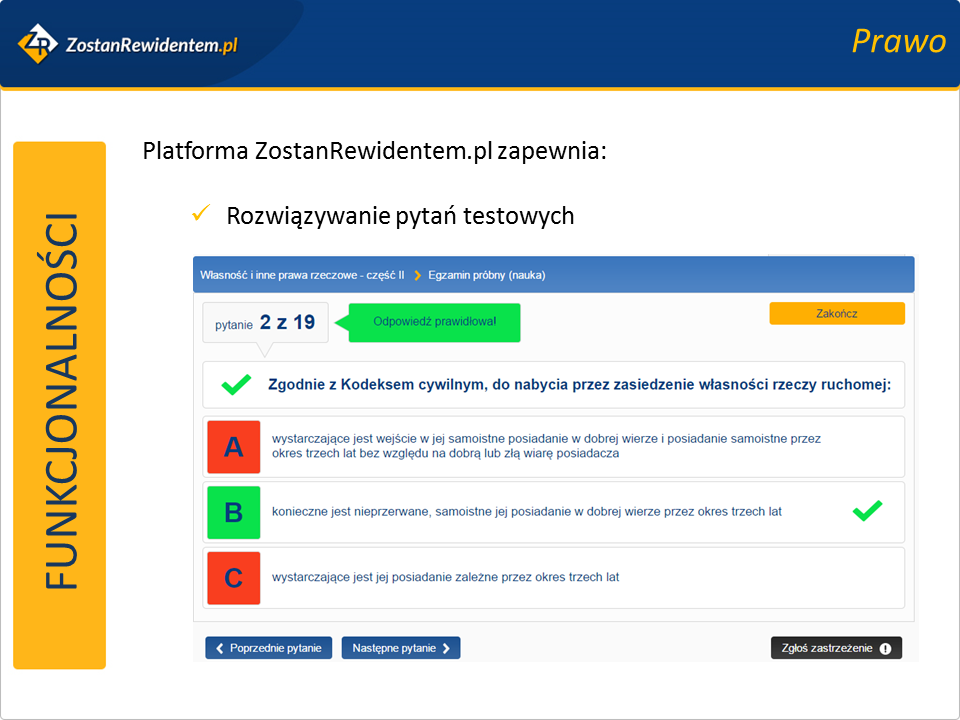
Task: Click green checkmark beside the question text
Action: pyautogui.click(x=236, y=385)
